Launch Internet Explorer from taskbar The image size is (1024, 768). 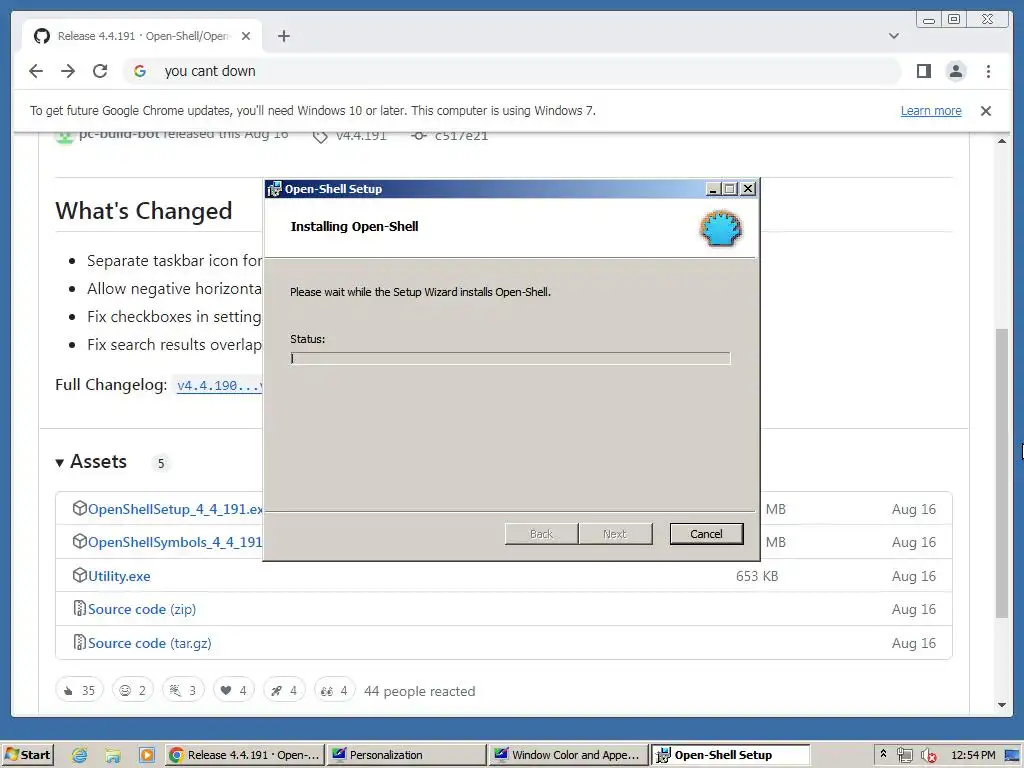click(x=80, y=755)
